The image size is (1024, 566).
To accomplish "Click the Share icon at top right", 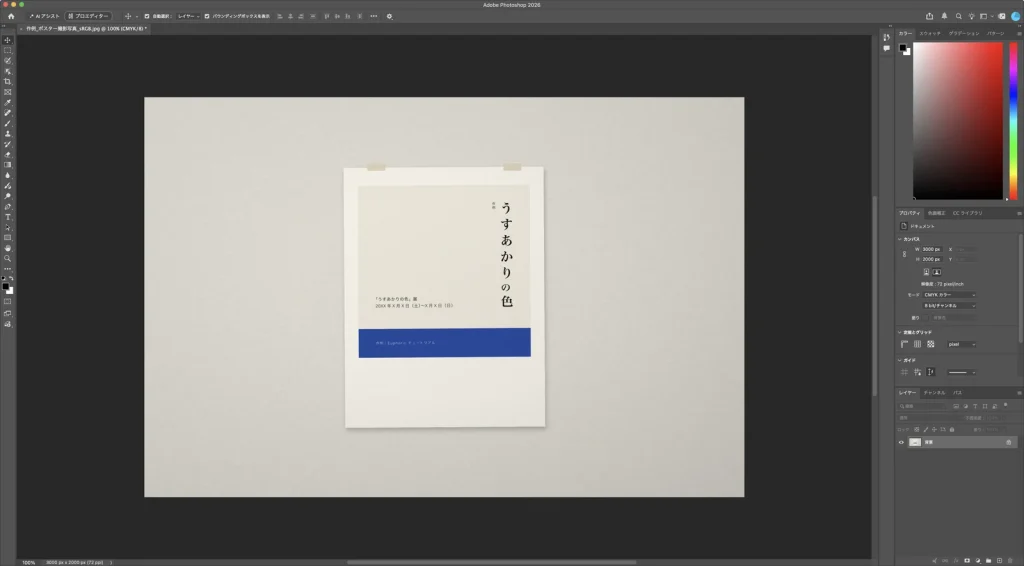I will (929, 16).
